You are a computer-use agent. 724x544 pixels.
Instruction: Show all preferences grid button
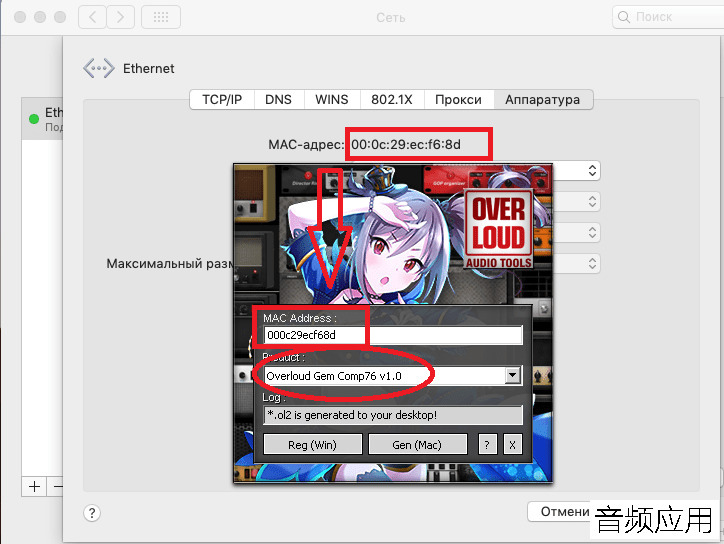161,17
